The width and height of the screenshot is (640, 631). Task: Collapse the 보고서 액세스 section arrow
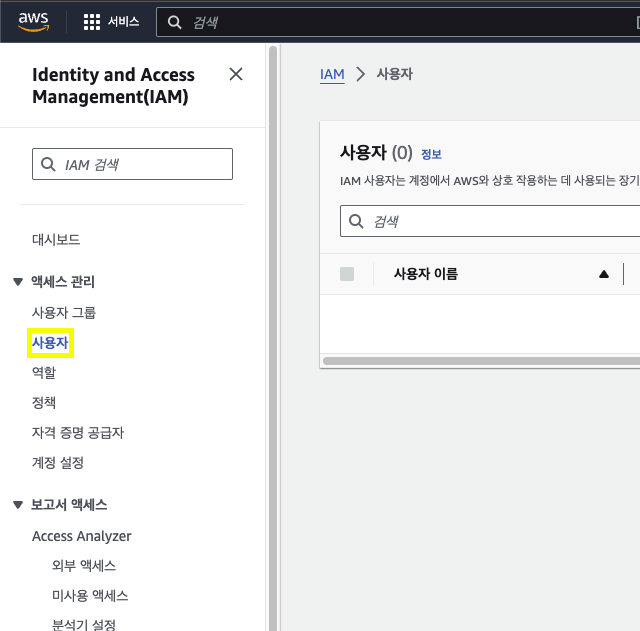click(x=18, y=505)
